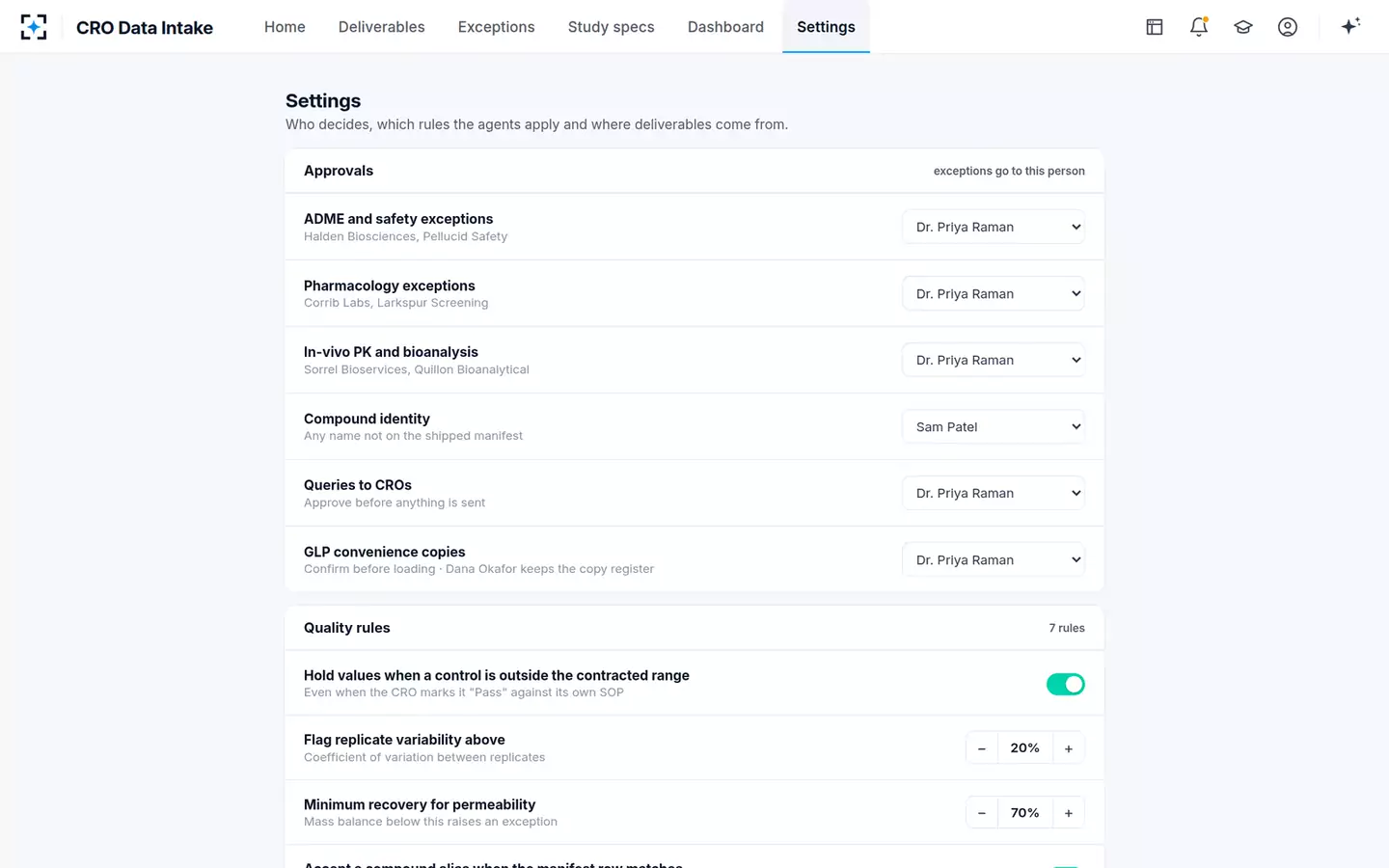The image size is (1389, 868).
Task: Click the CRO Data Intake app title
Action: tap(145, 28)
